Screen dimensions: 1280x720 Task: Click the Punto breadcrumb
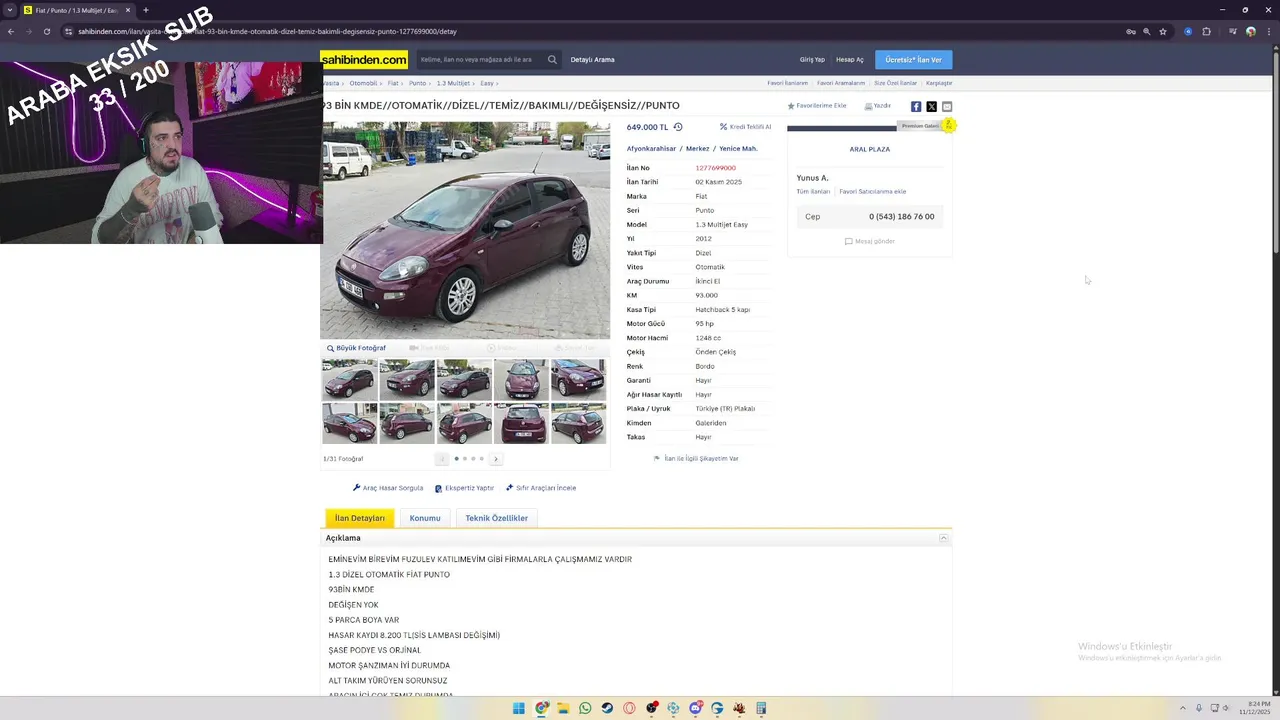417,83
